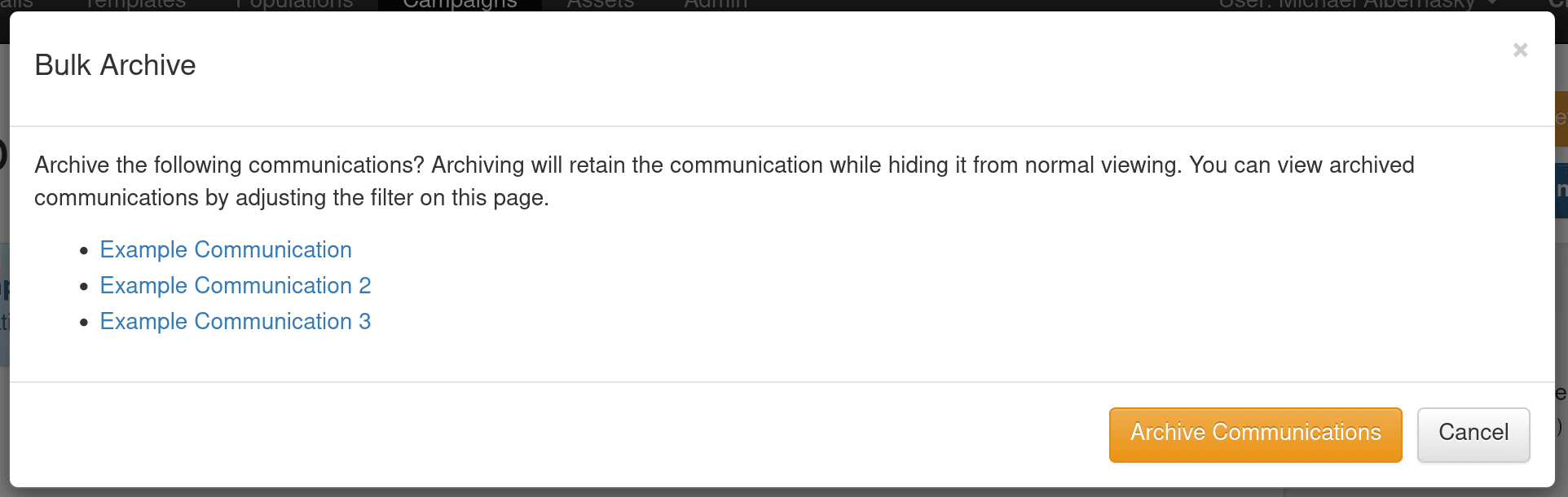Viewport: 1568px width, 497px height.
Task: Click the orange button behind the dialog
Action: tap(1561, 118)
